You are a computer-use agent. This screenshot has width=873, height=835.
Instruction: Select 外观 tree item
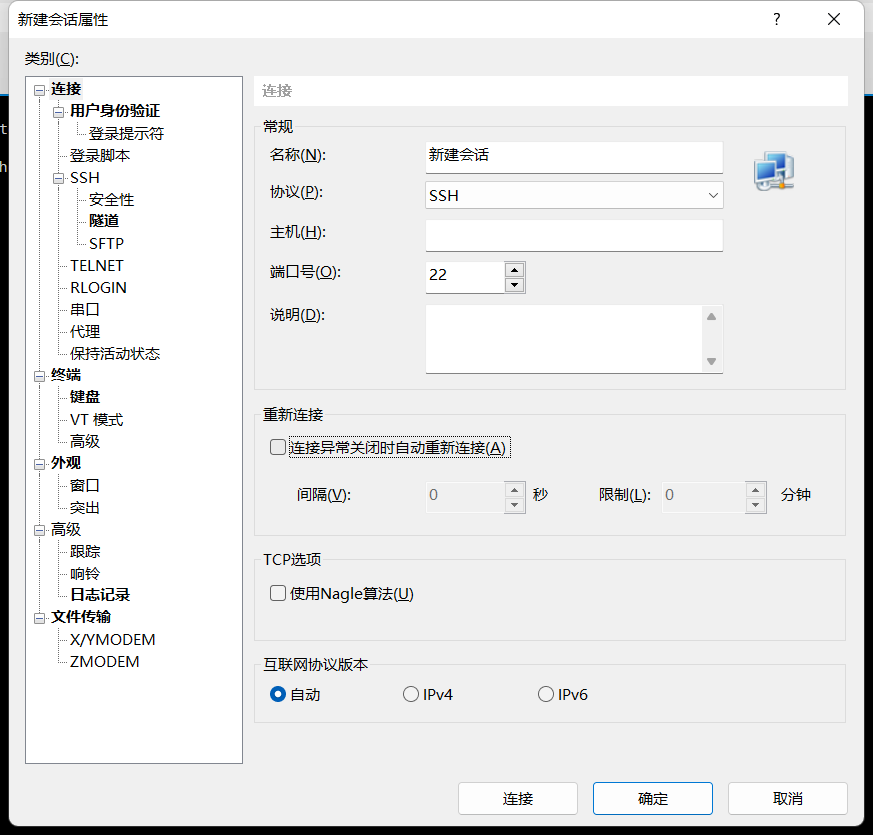pyautogui.click(x=66, y=463)
